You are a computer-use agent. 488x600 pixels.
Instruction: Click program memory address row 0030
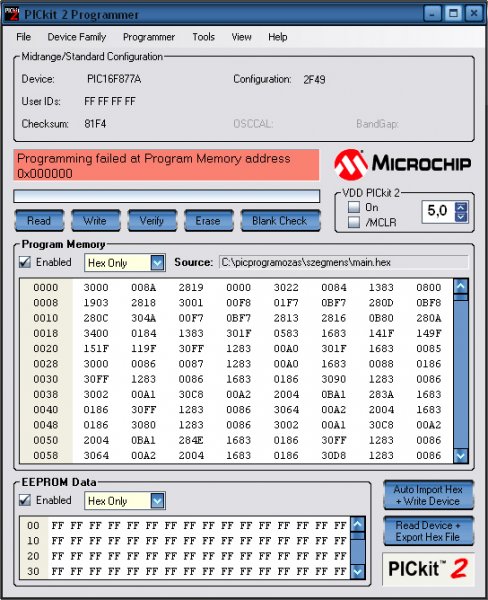click(x=46, y=379)
